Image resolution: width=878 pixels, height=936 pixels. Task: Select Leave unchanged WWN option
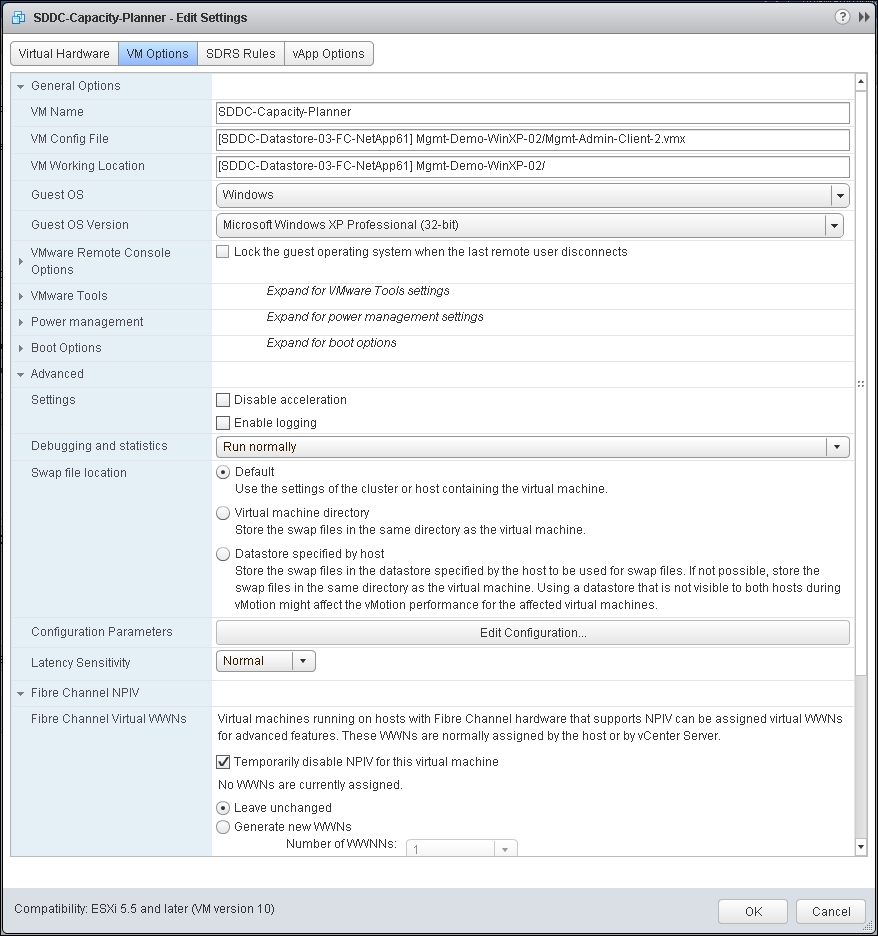point(223,808)
